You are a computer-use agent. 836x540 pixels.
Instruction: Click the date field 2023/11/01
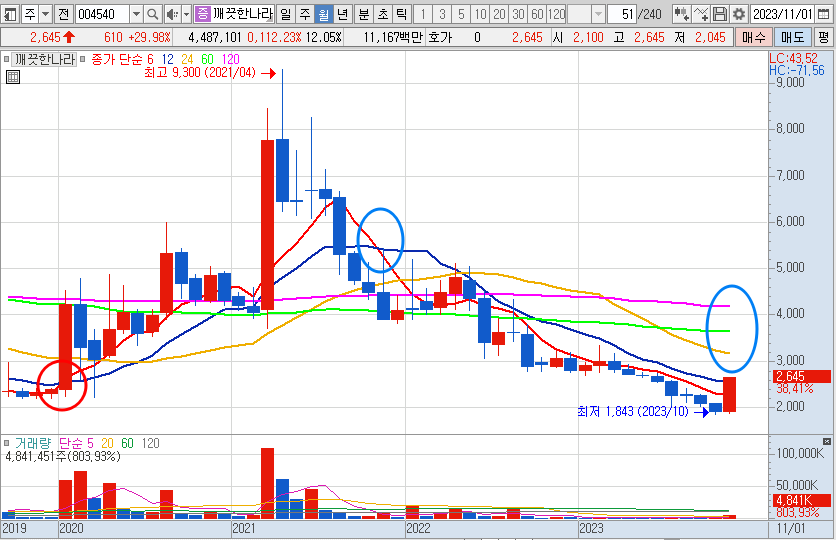783,14
